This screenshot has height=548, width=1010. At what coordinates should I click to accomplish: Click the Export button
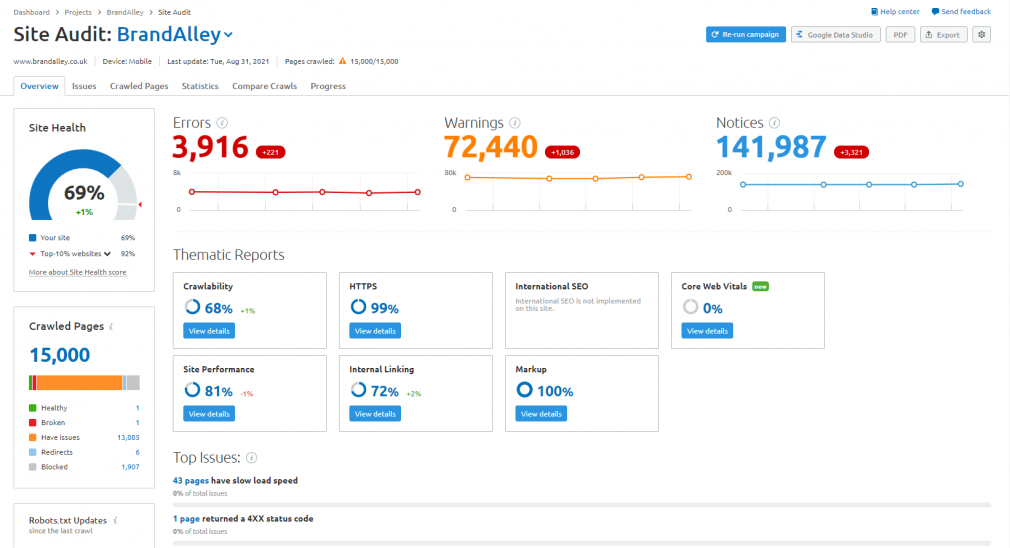(x=943, y=35)
